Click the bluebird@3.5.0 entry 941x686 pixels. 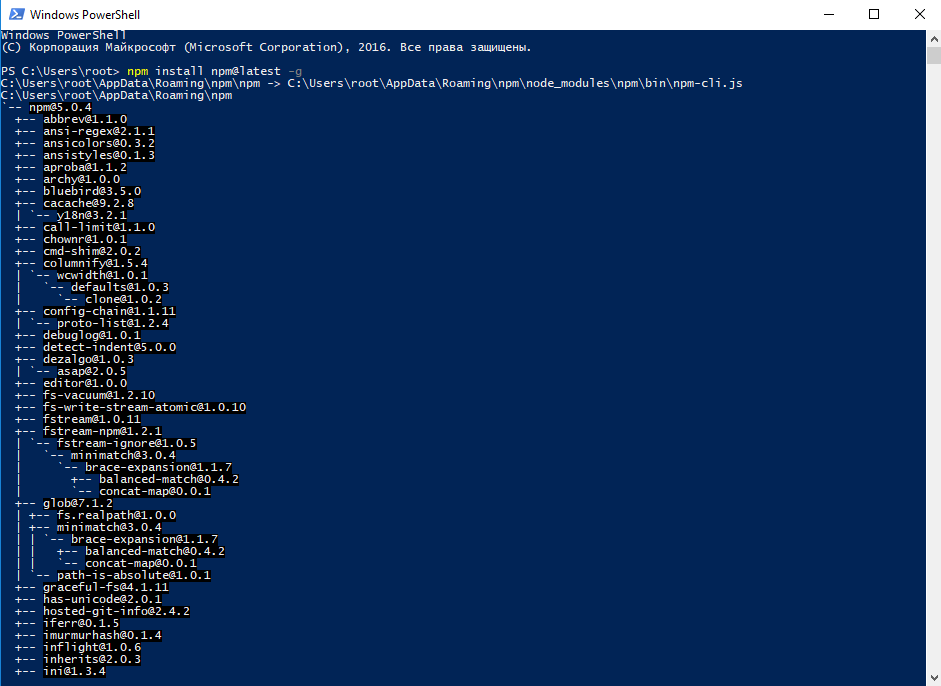(92, 191)
